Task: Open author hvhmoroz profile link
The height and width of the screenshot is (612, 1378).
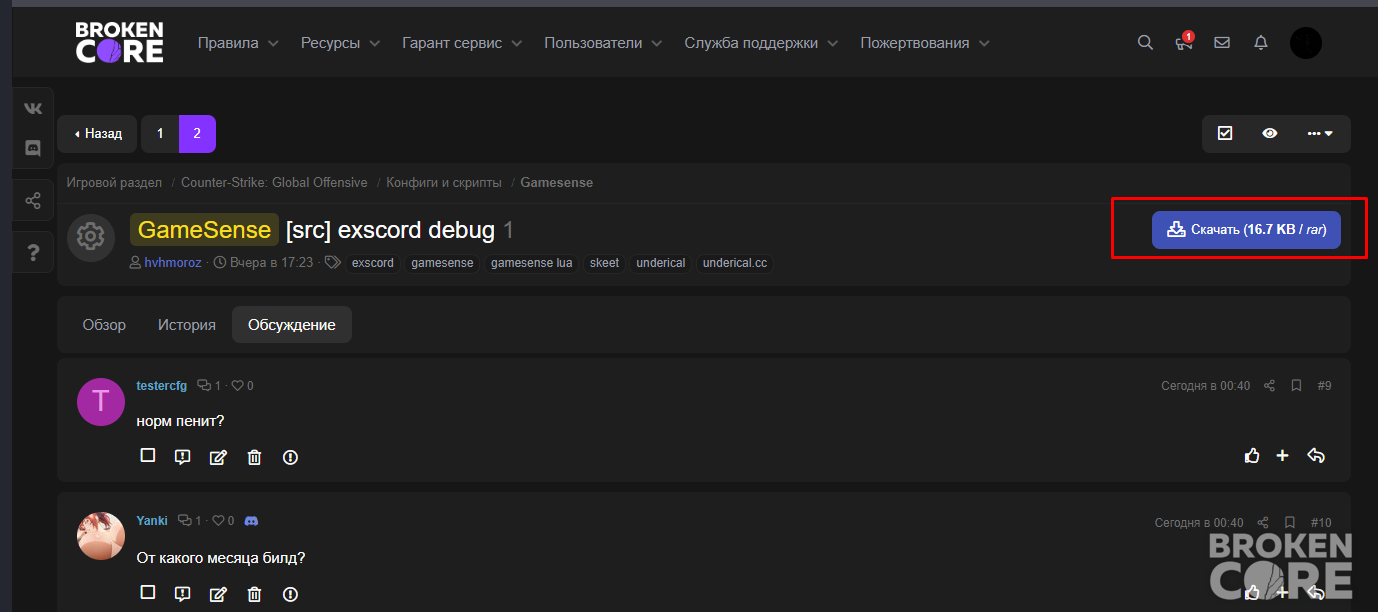Action: pyautogui.click(x=173, y=263)
